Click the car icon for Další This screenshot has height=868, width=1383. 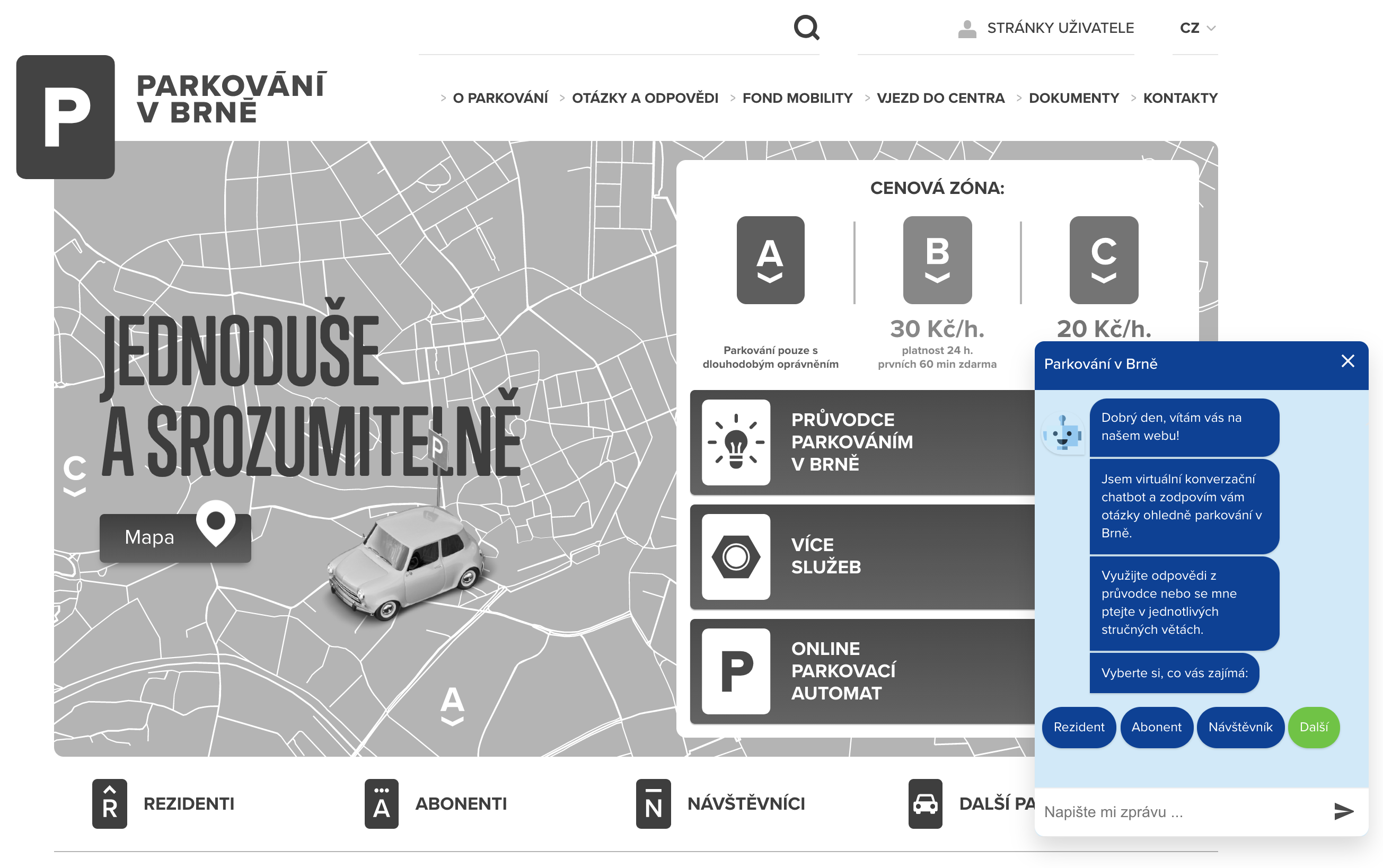[x=925, y=804]
